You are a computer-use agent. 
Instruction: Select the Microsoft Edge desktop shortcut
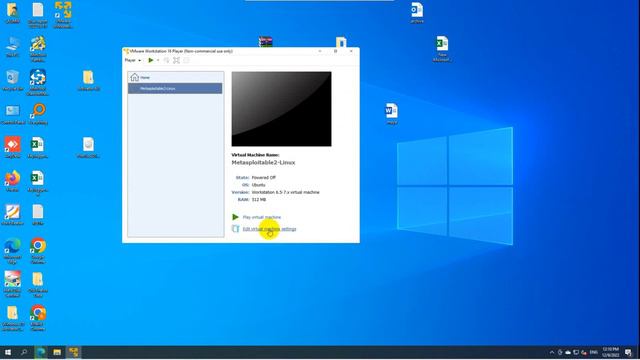point(13,251)
